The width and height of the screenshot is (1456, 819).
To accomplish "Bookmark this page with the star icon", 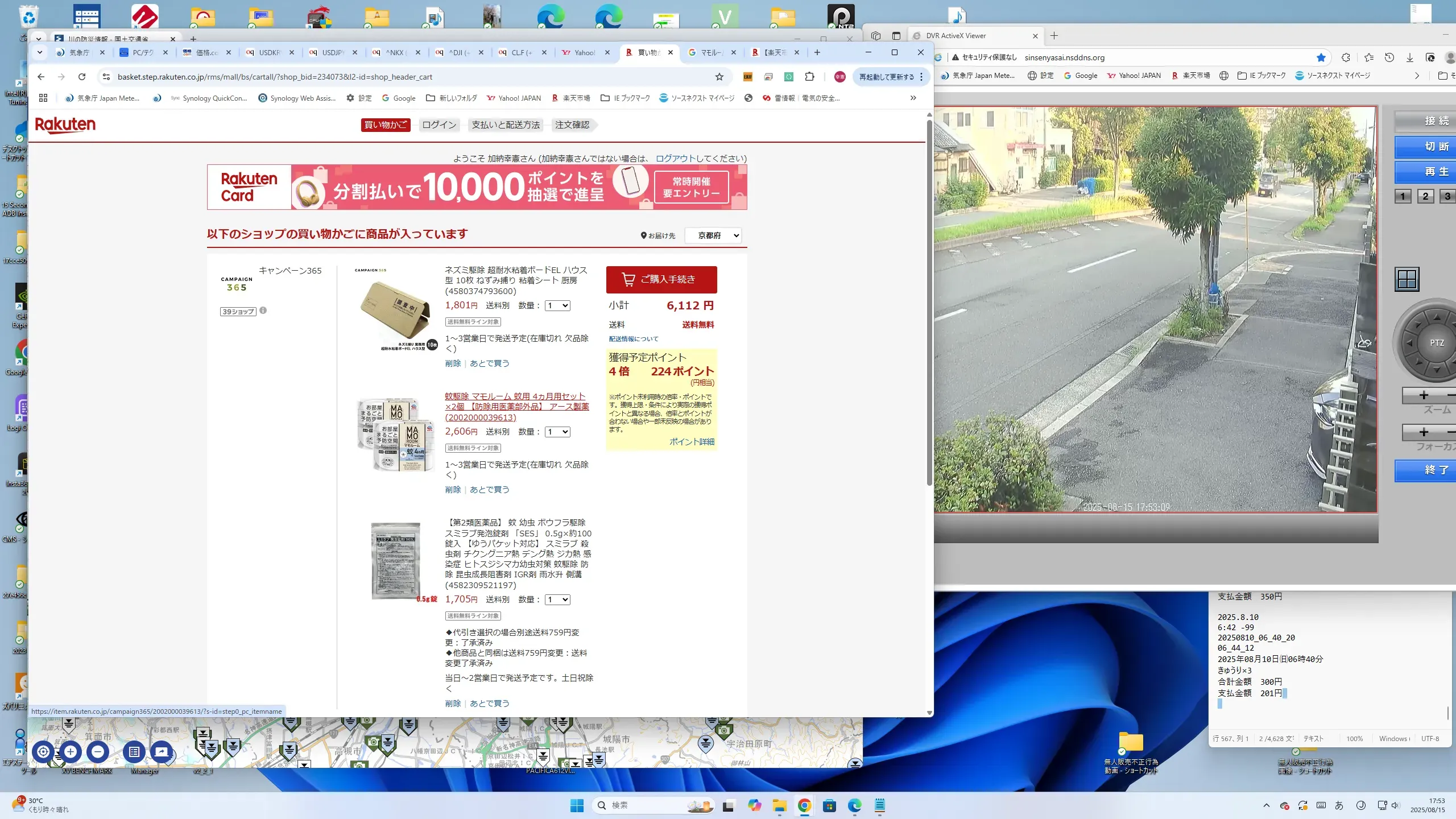I will point(719,77).
